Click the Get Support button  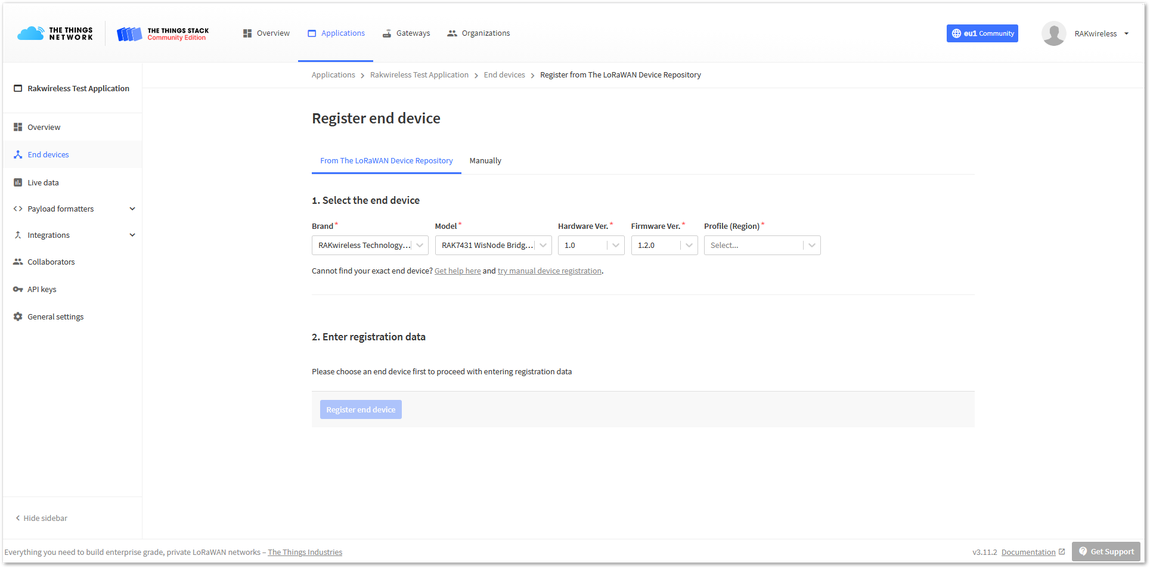coord(1106,551)
